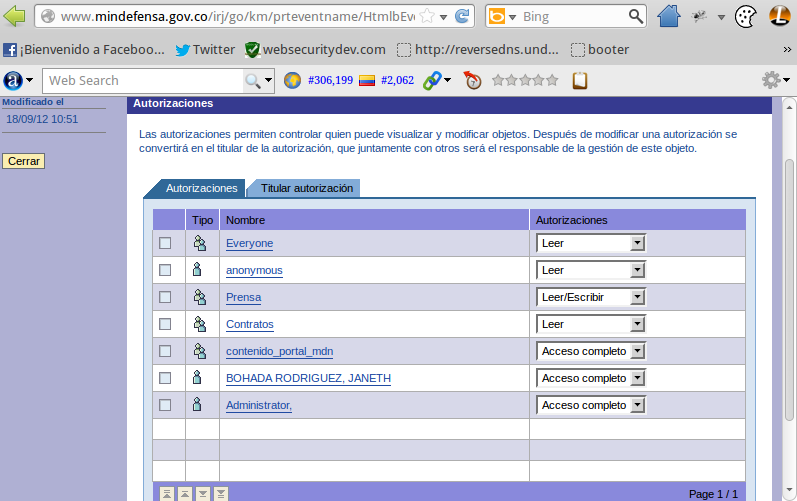Show more bookmarks chevron
The image size is (797, 501).
(x=787, y=50)
